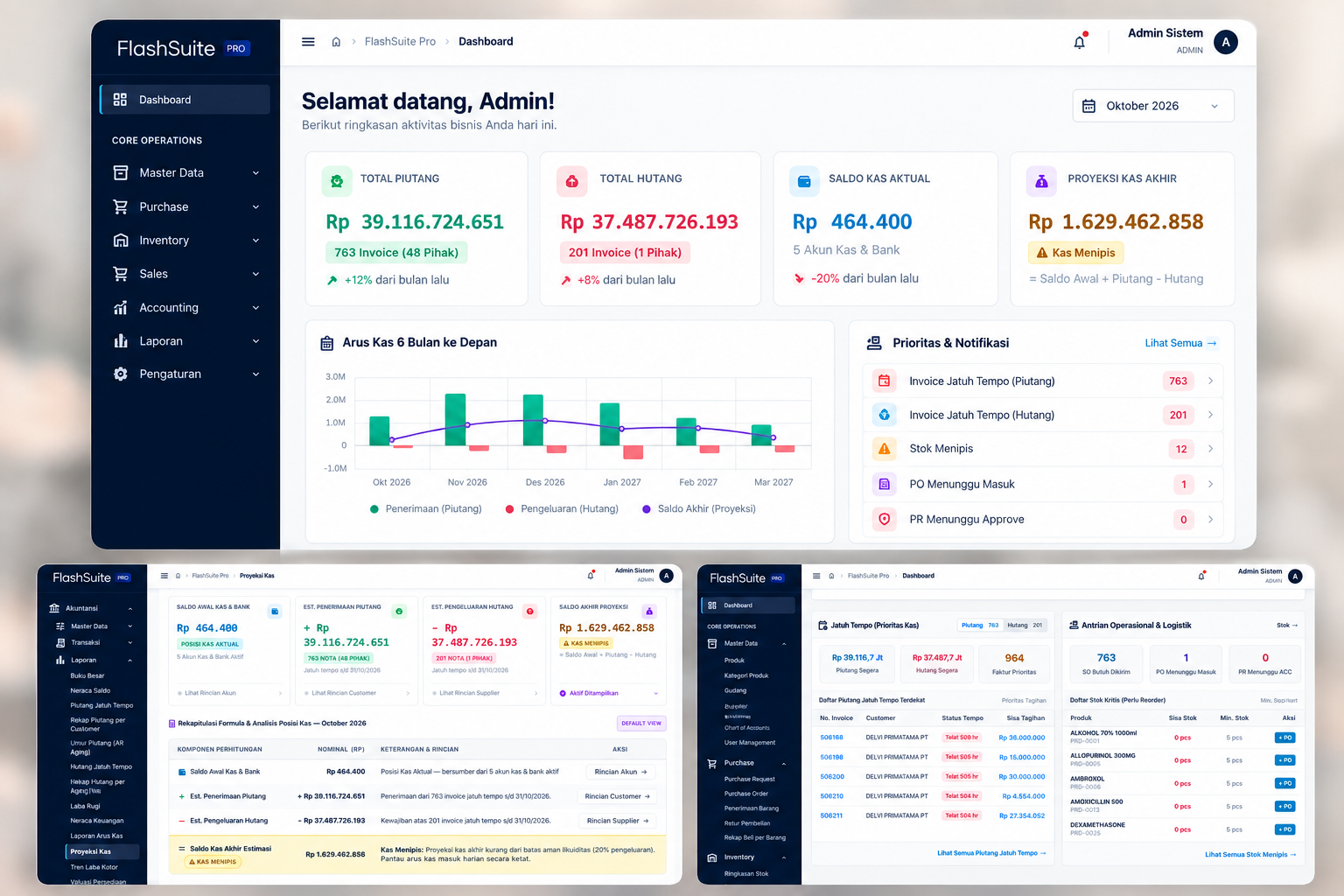Select Dashboard in the large window sidebar
The height and width of the screenshot is (896, 1344).
[x=185, y=100]
